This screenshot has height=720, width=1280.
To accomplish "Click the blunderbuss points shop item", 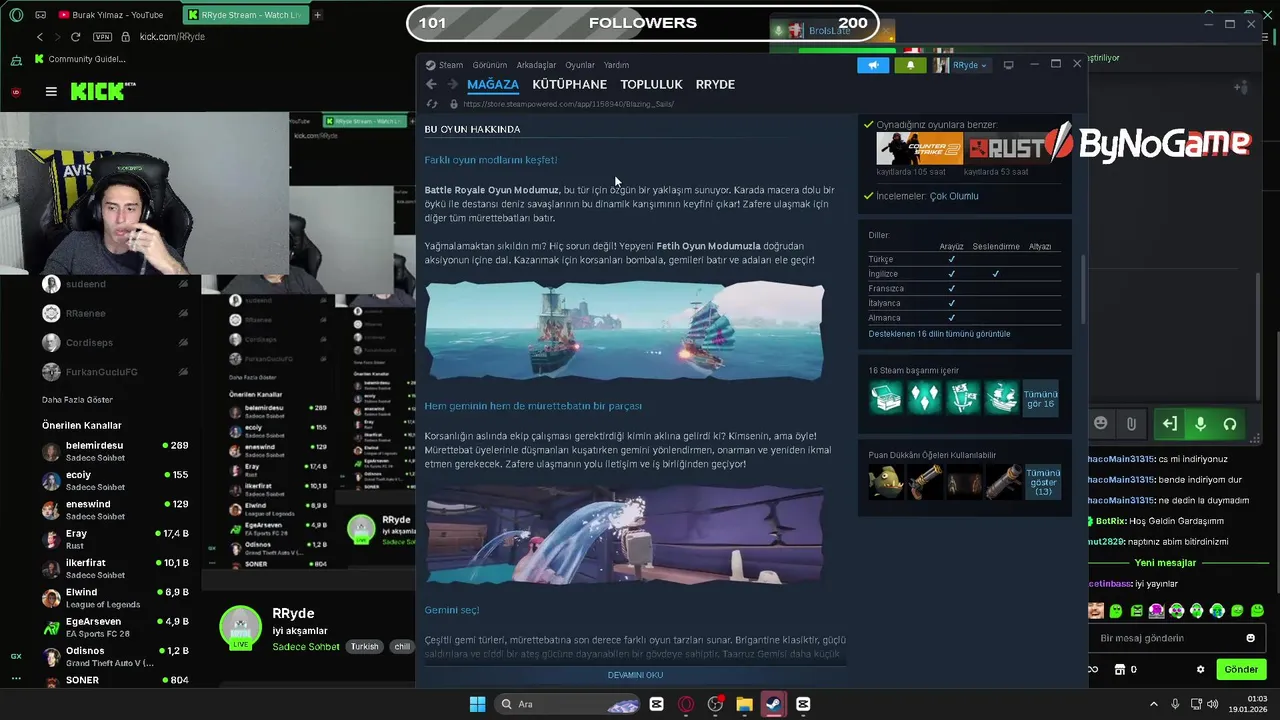I will 925,482.
